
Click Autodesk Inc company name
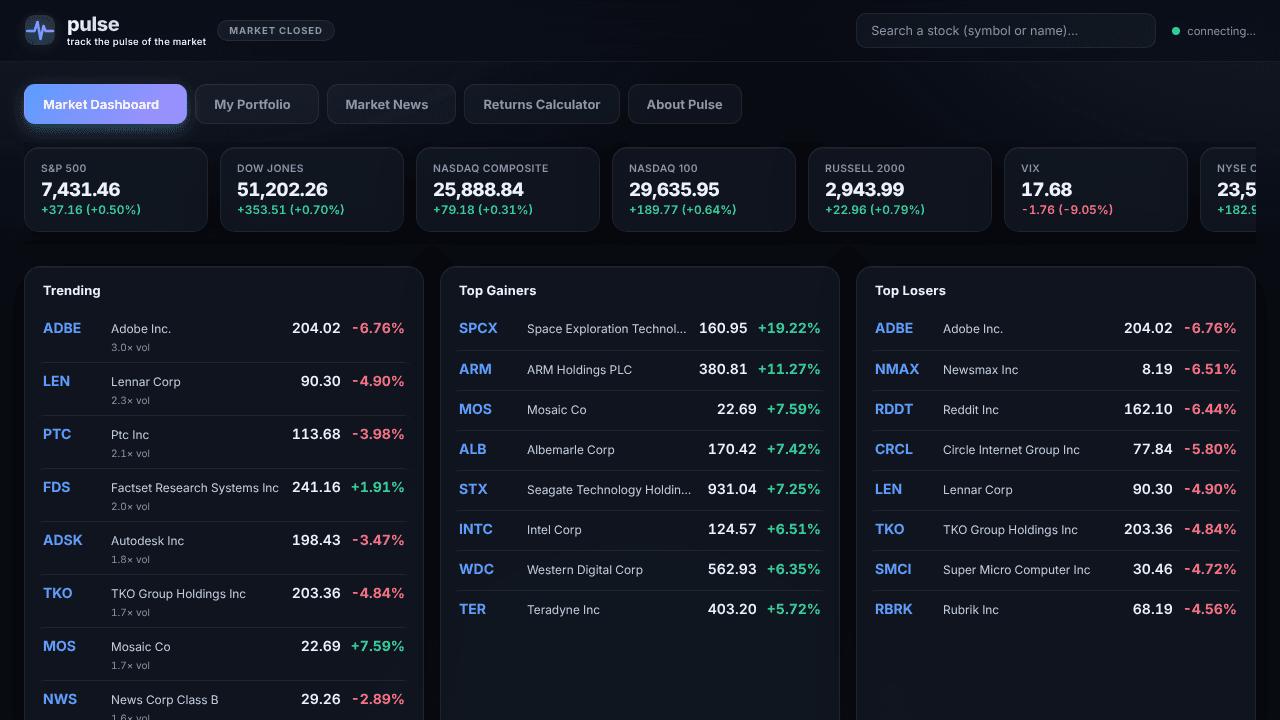(148, 541)
